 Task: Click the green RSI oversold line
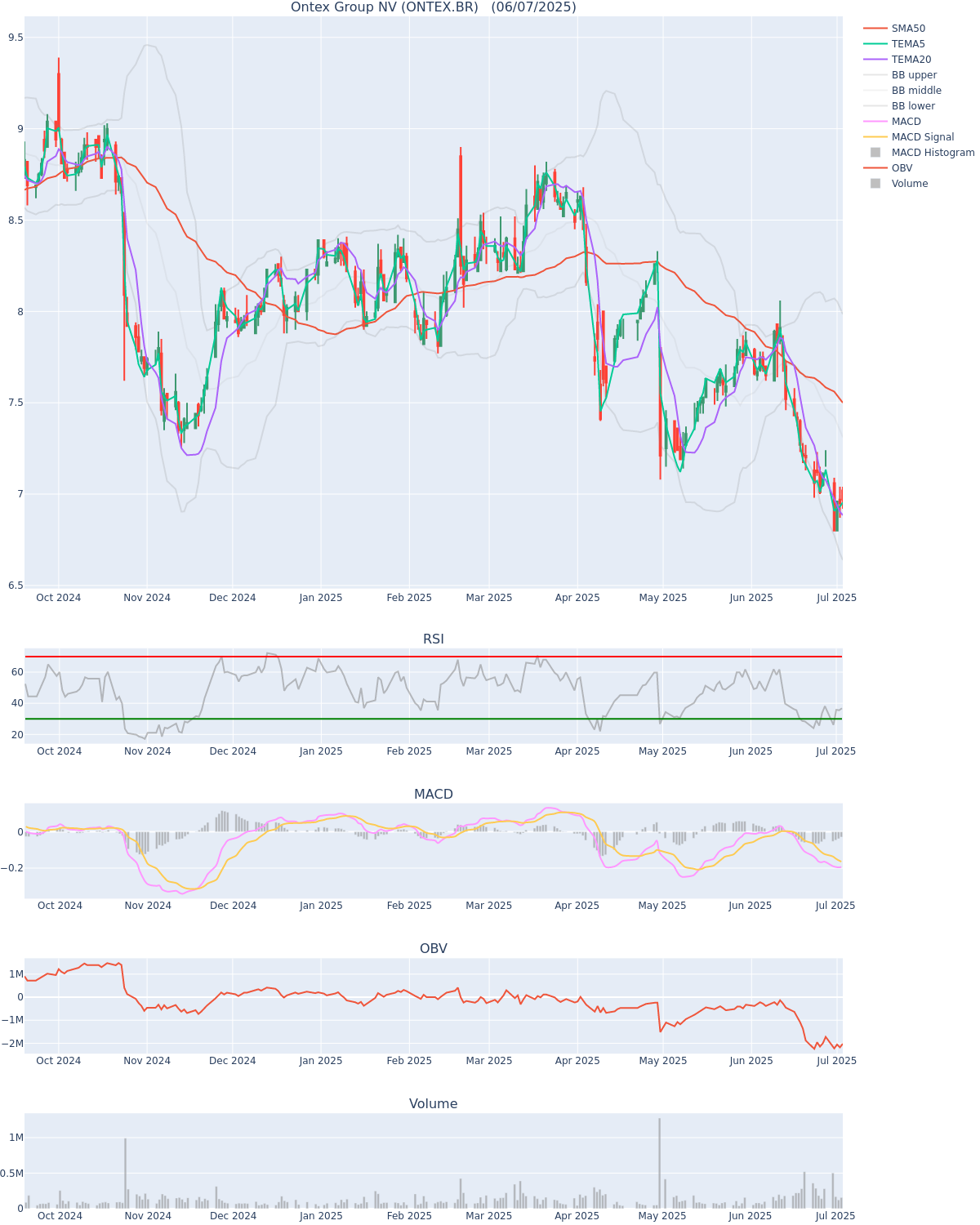[433, 719]
